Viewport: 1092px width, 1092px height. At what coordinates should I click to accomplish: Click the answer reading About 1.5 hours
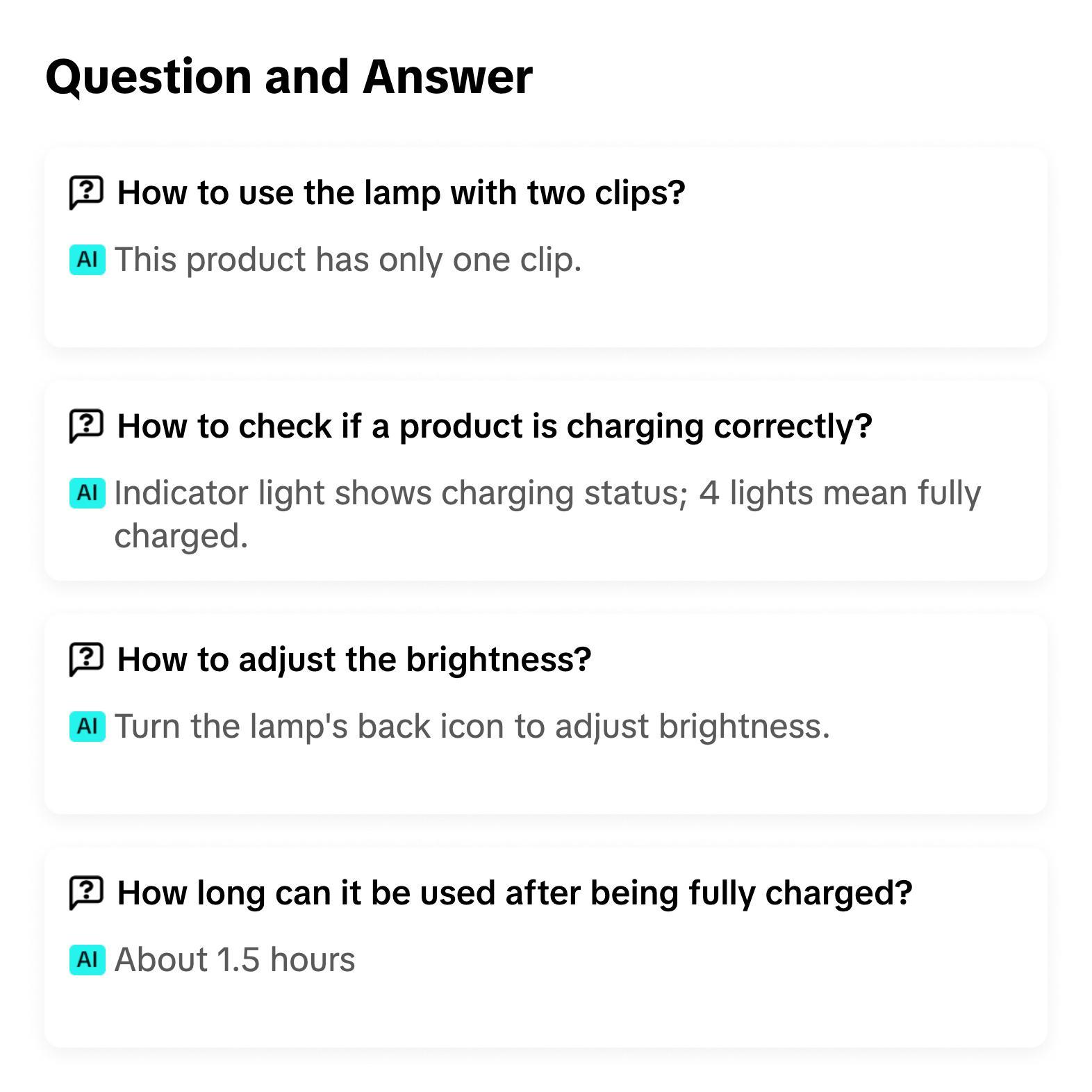(235, 959)
